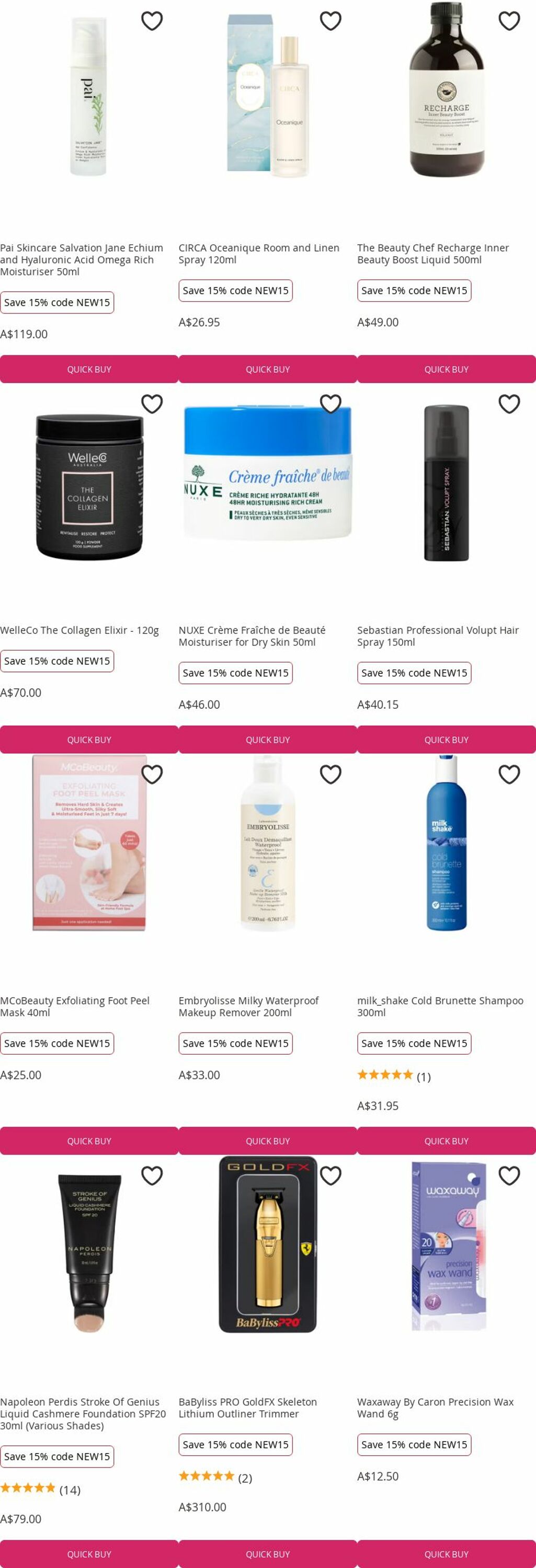Tap heart on WelleCo Collagen Elixir
Screen dimensions: 536x1568
click(152, 403)
